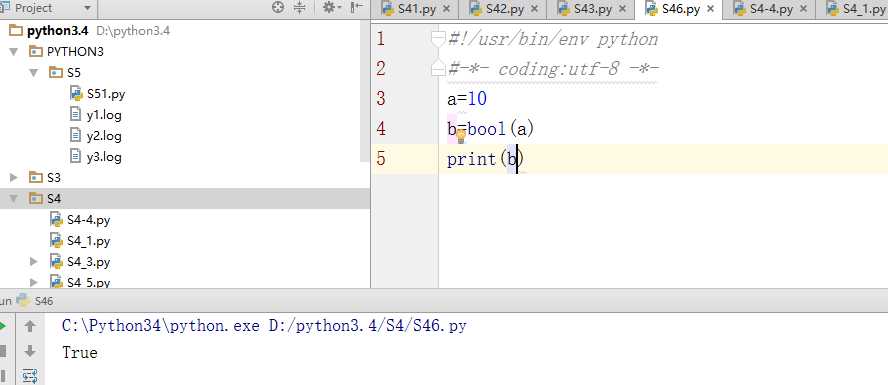Click the scroll-from-source target icon

pos(278,8)
